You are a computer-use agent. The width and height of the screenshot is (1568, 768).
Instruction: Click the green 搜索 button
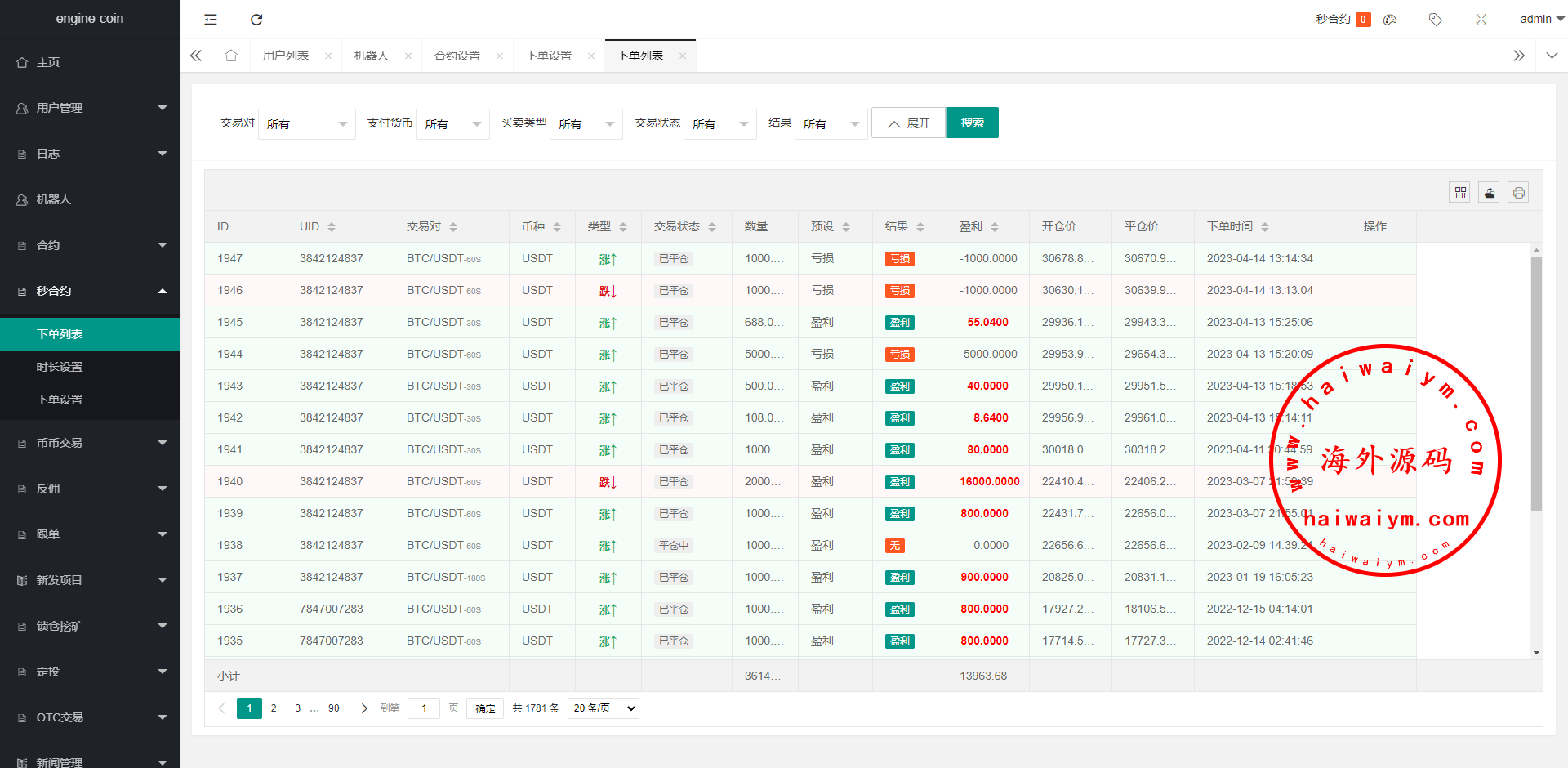(972, 123)
